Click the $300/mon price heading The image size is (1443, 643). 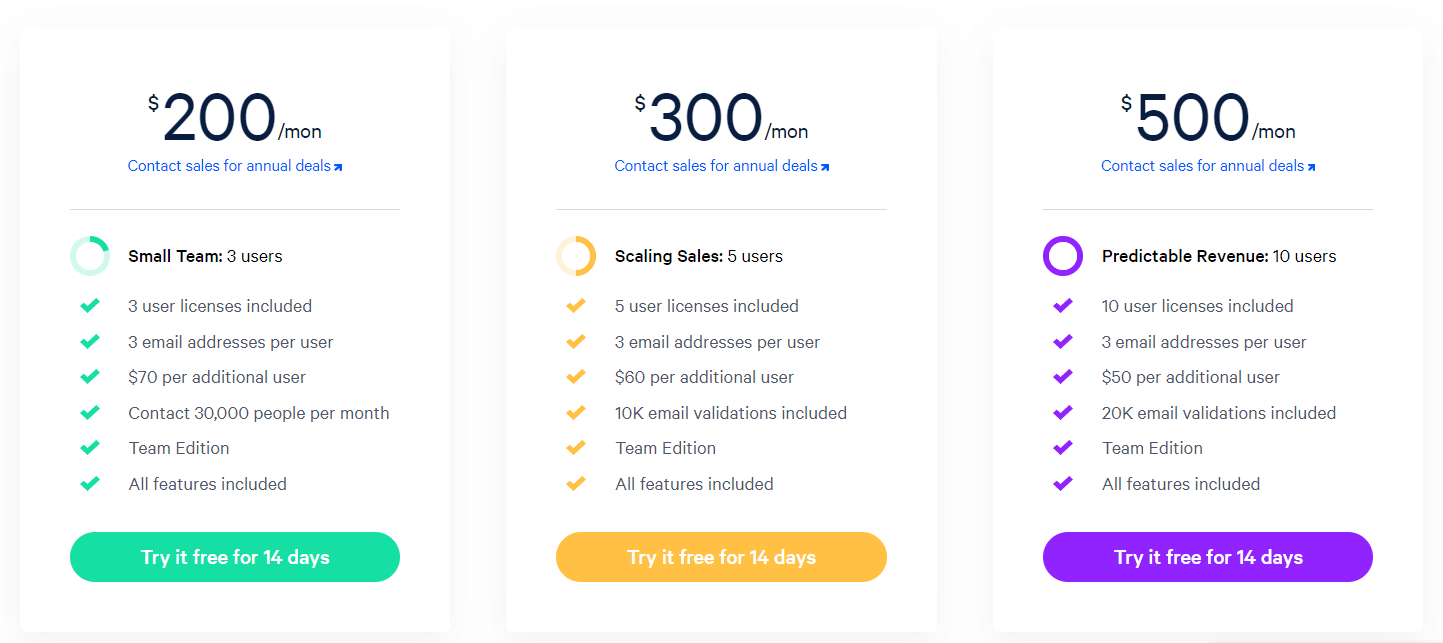pos(721,120)
